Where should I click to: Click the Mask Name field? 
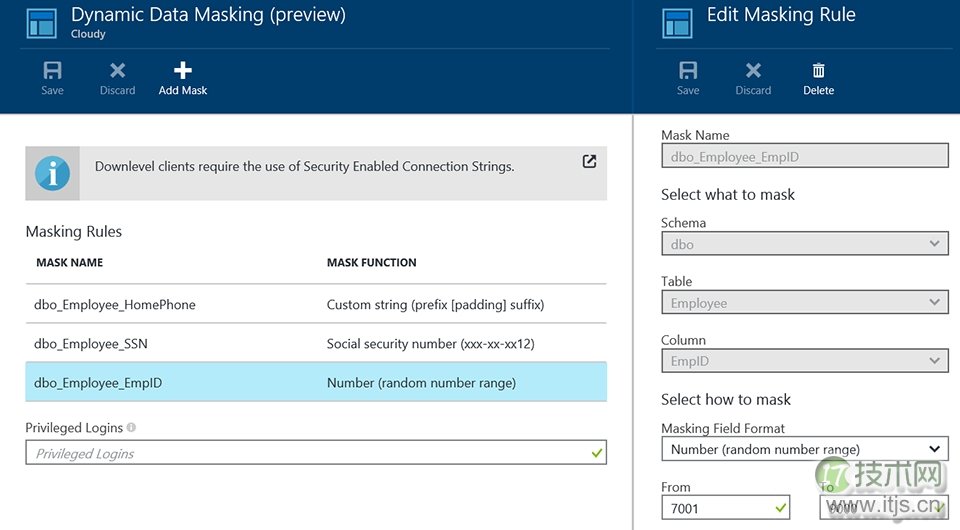(804, 156)
